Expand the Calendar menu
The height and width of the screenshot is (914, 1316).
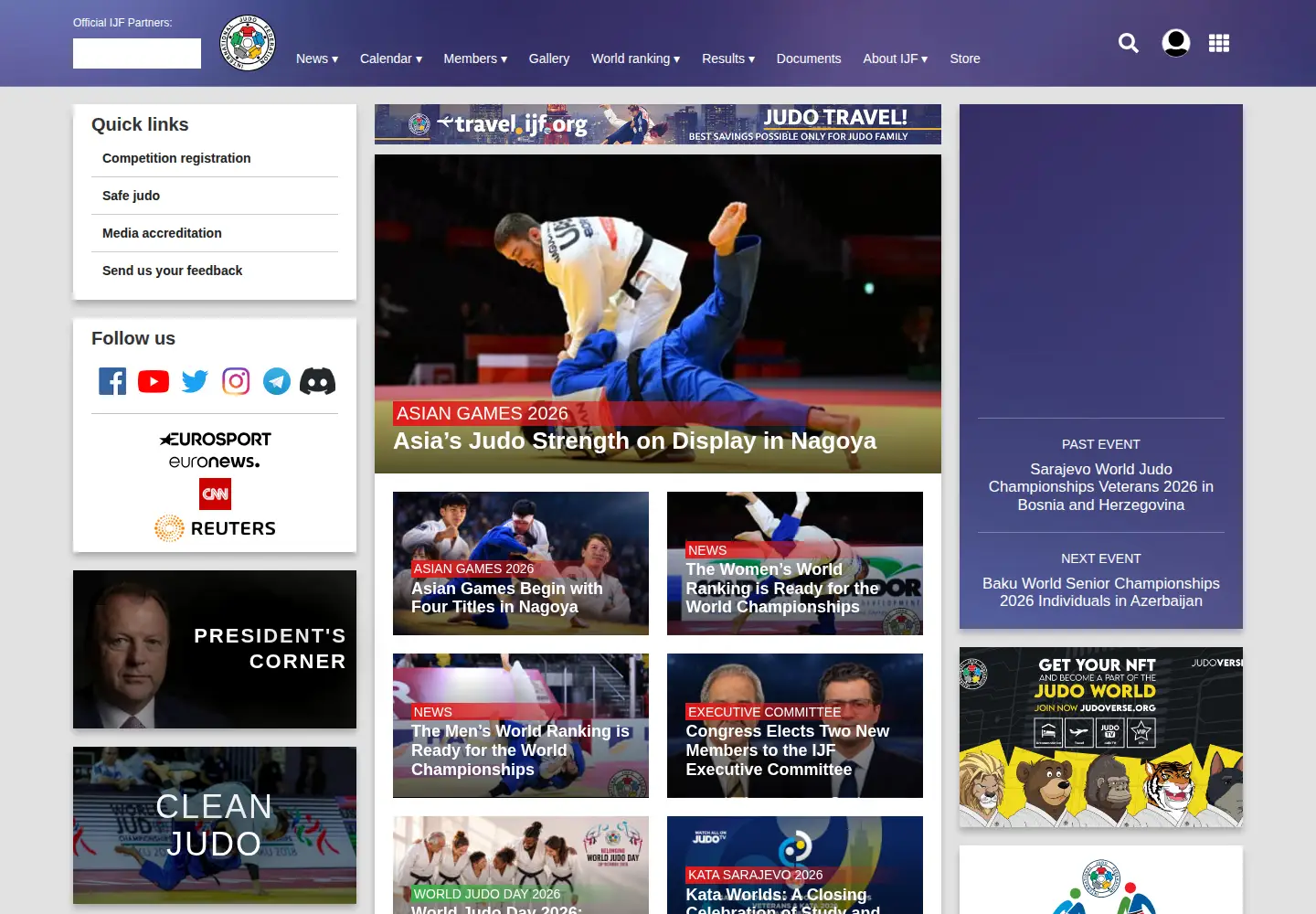[391, 58]
